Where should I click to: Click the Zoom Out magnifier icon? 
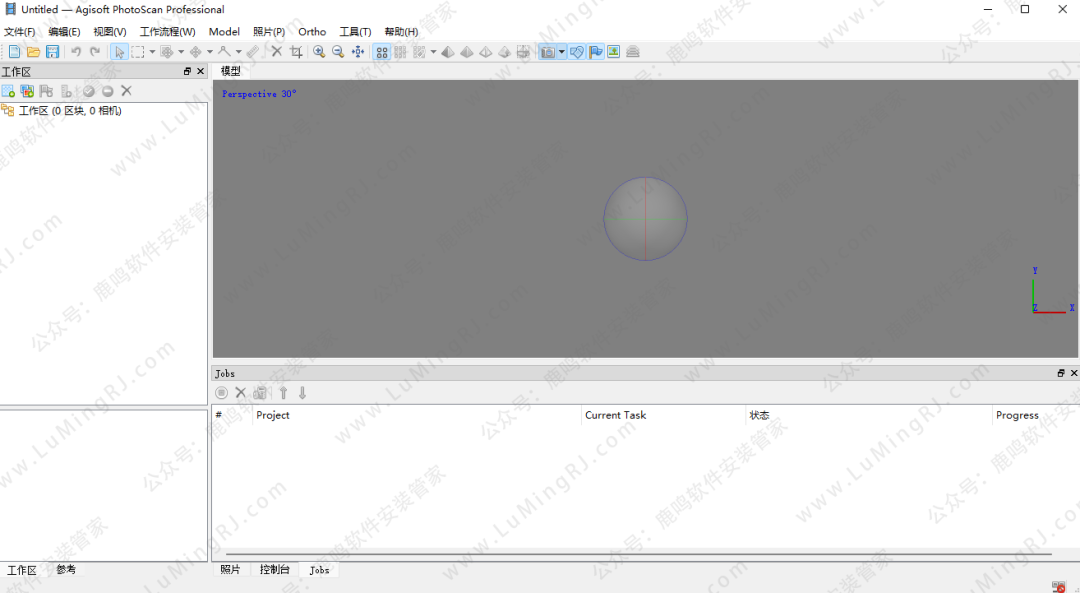coord(338,52)
